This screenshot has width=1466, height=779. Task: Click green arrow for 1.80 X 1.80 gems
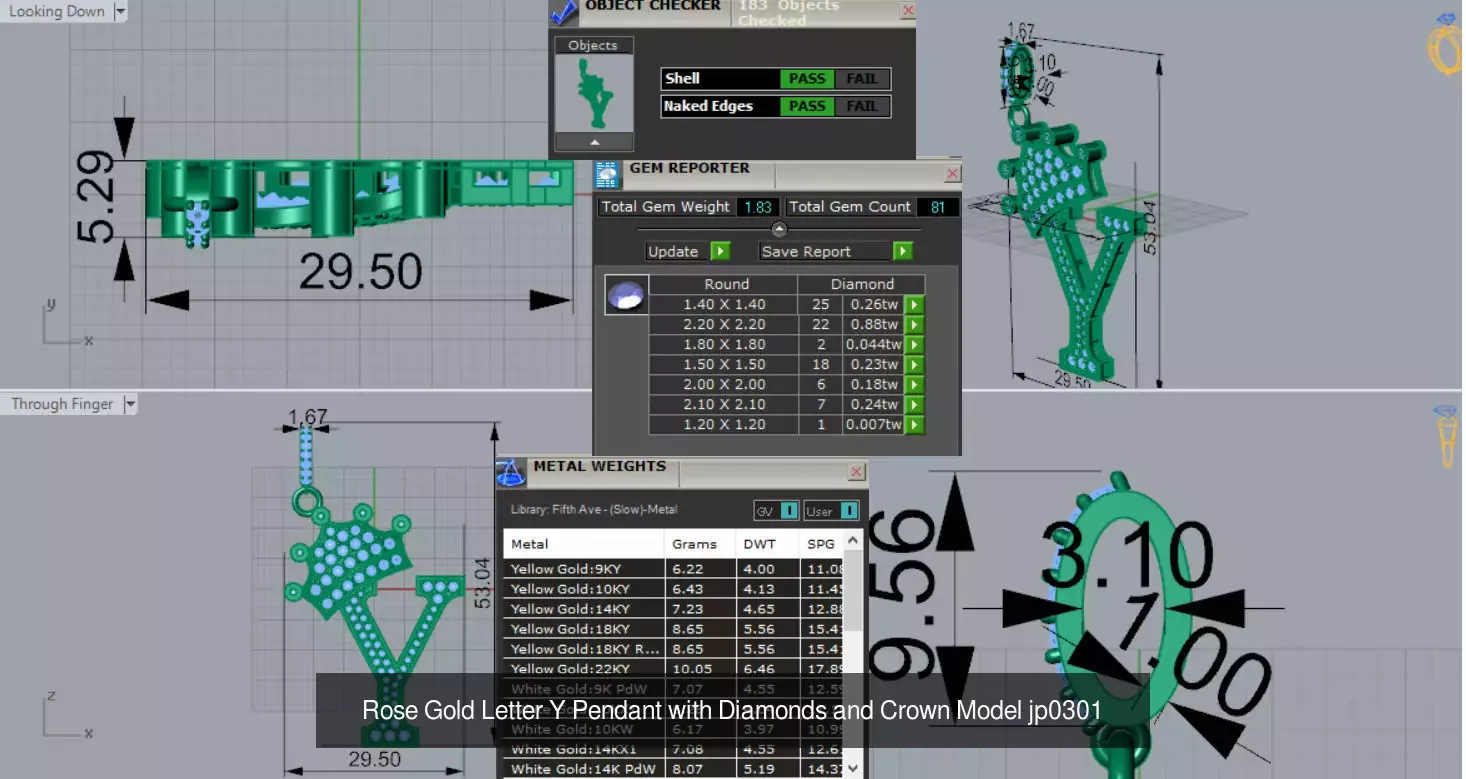(x=914, y=344)
